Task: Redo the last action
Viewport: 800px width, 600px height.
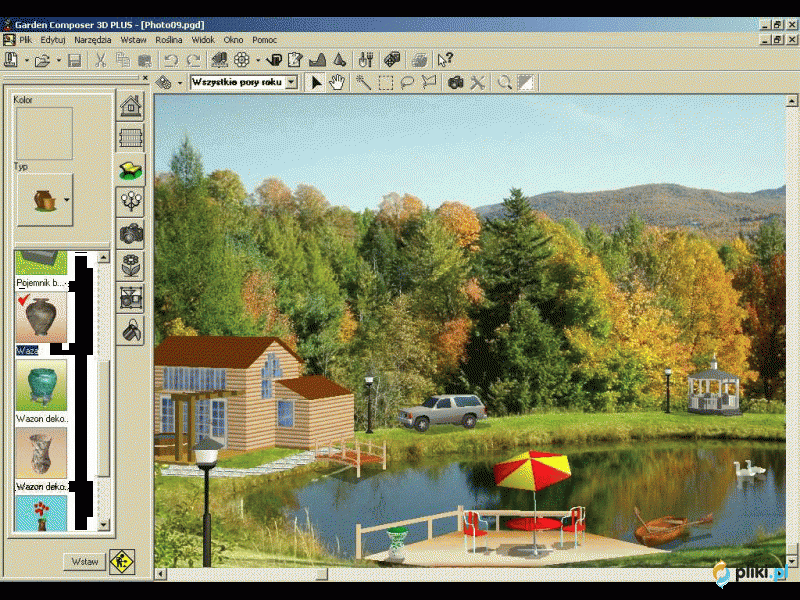Action: point(193,61)
